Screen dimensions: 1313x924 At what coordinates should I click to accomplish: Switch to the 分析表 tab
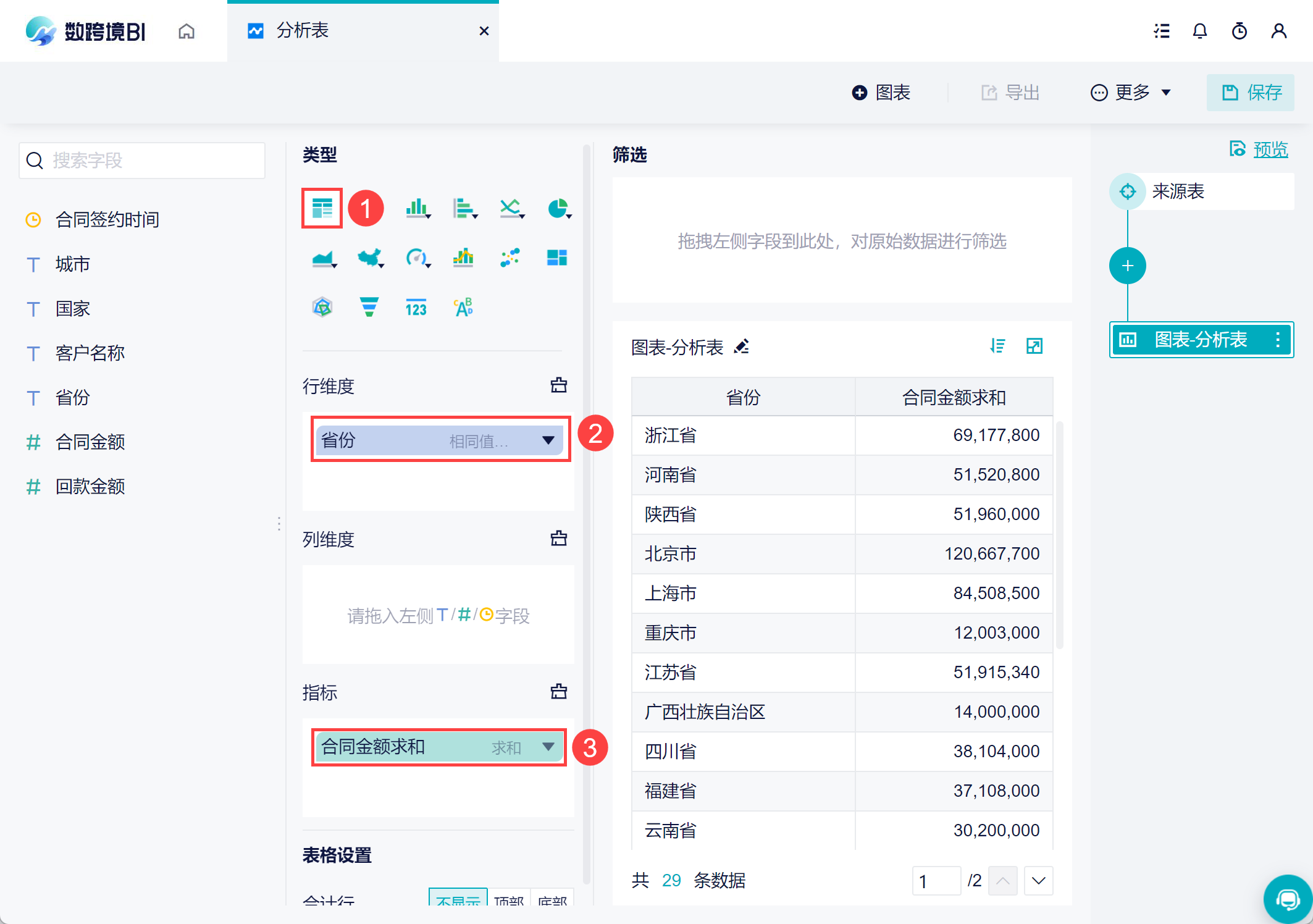point(303,30)
